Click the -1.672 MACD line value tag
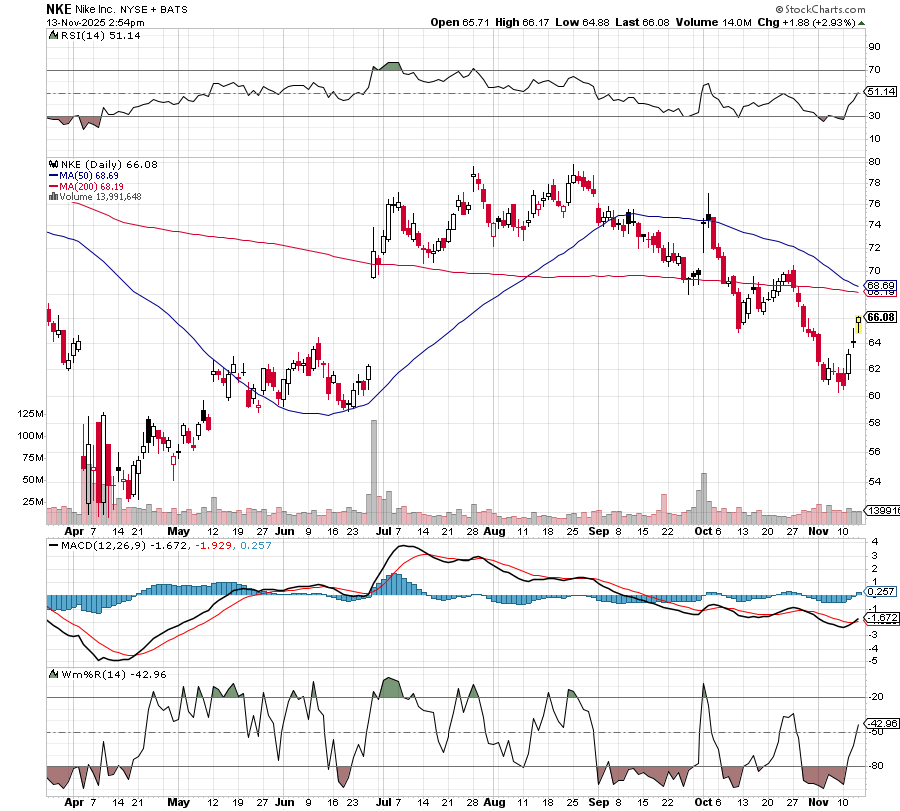Image resolution: width=900 pixels, height=811 pixels. click(x=880, y=618)
